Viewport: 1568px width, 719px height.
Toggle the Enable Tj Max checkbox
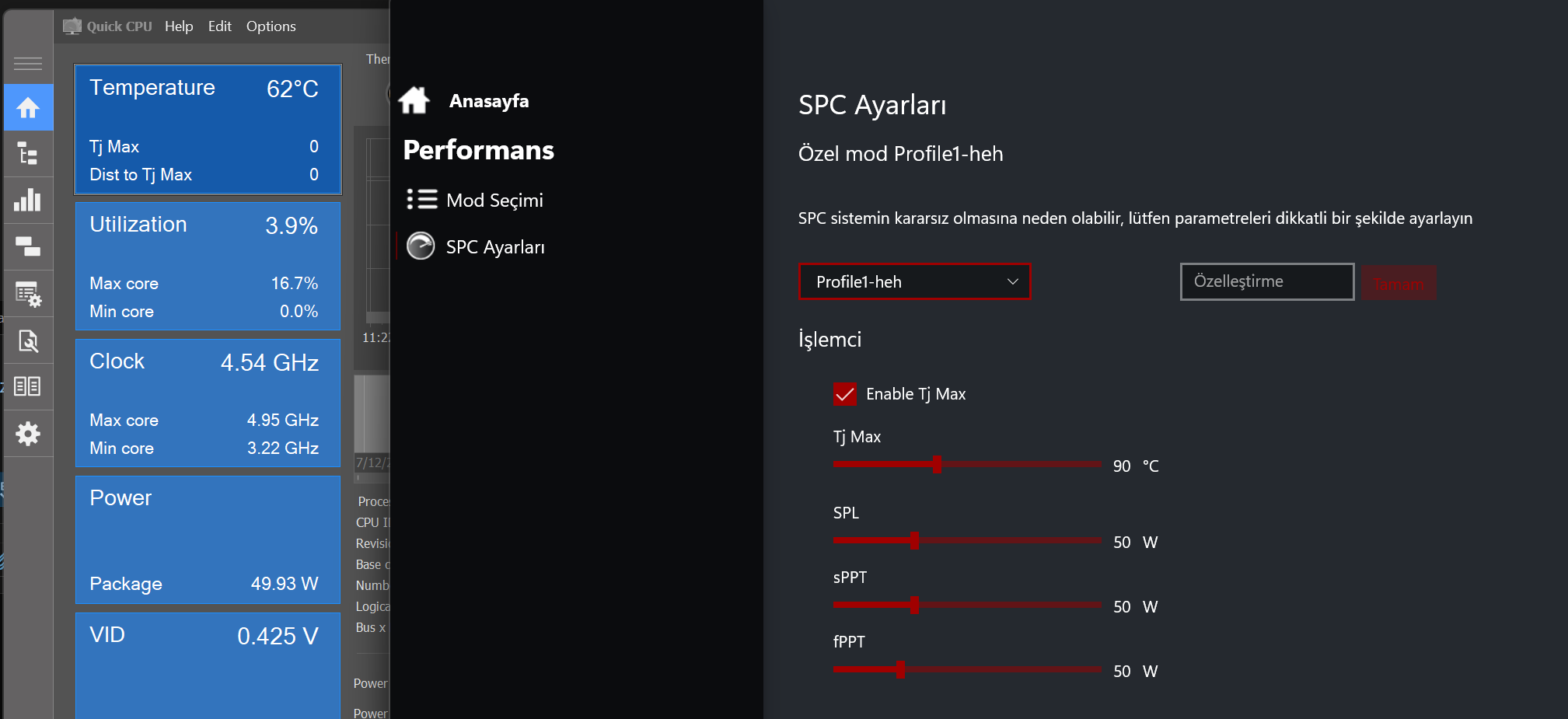tap(844, 394)
